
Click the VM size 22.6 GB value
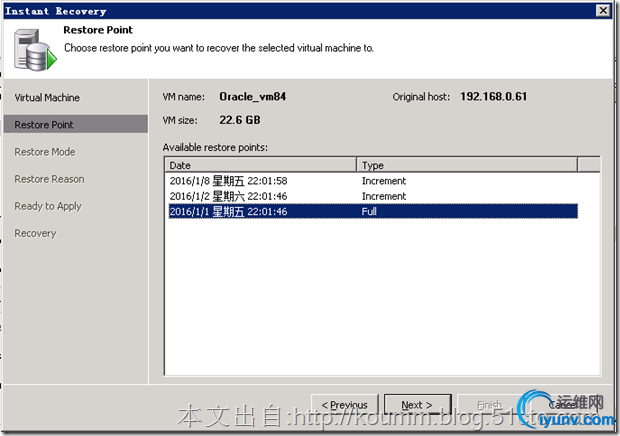coord(240,120)
